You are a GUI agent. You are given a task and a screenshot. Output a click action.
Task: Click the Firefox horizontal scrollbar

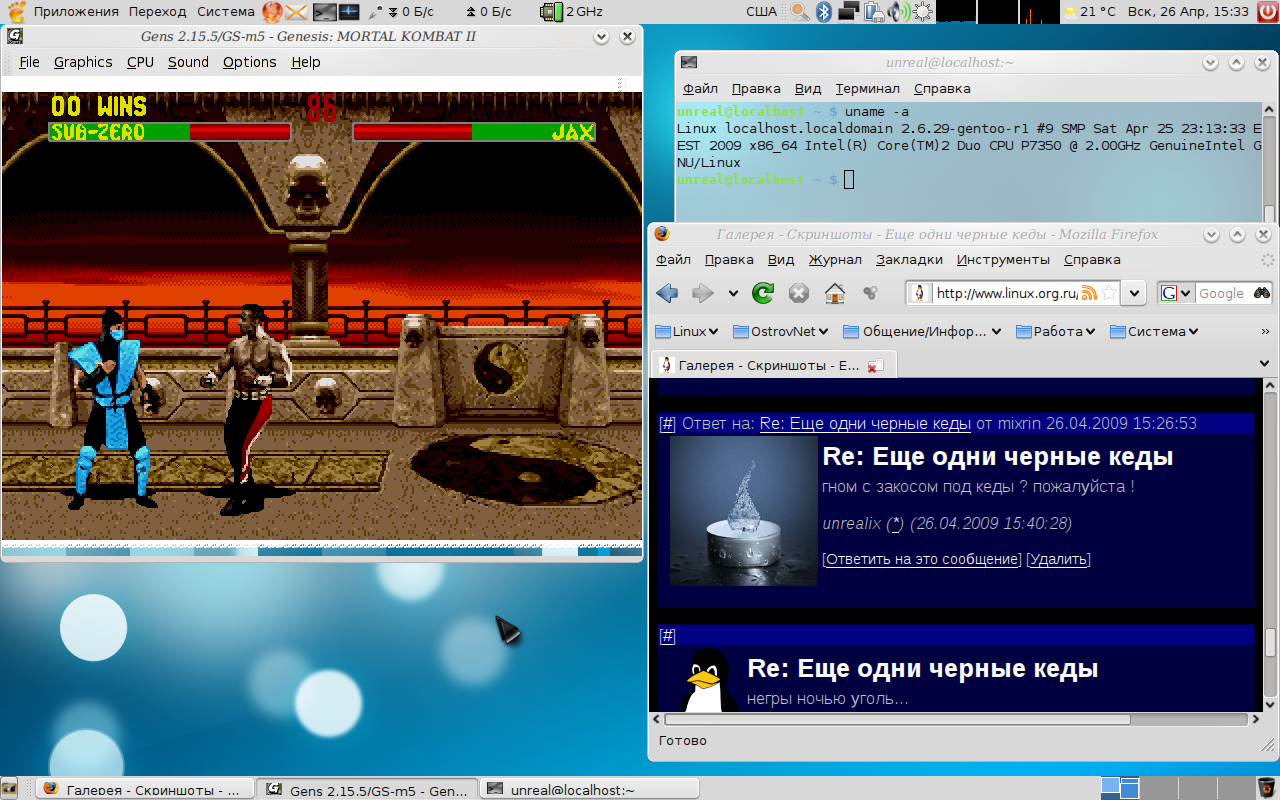pos(956,719)
